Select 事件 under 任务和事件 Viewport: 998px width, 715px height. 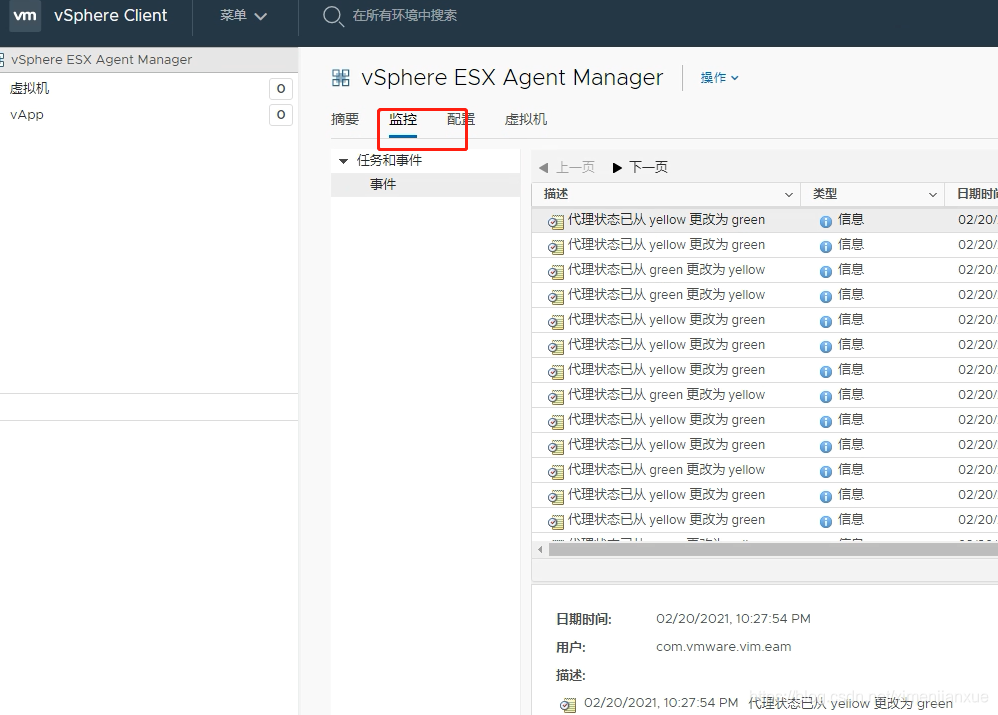tap(383, 185)
